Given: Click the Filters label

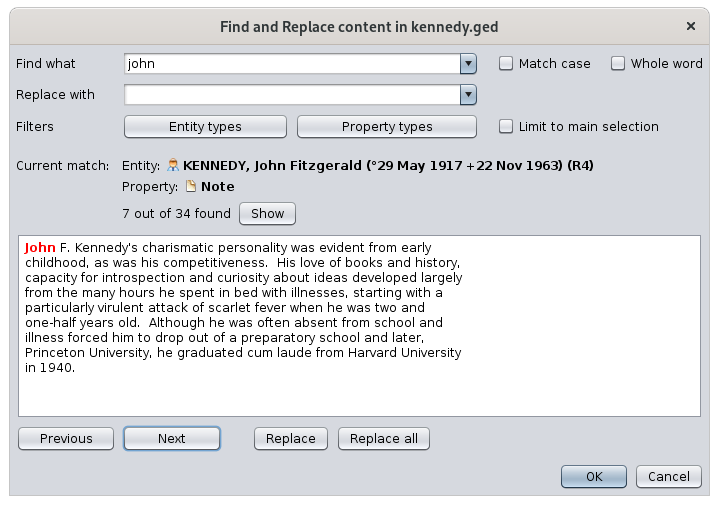Looking at the screenshot, I should click(x=35, y=127).
